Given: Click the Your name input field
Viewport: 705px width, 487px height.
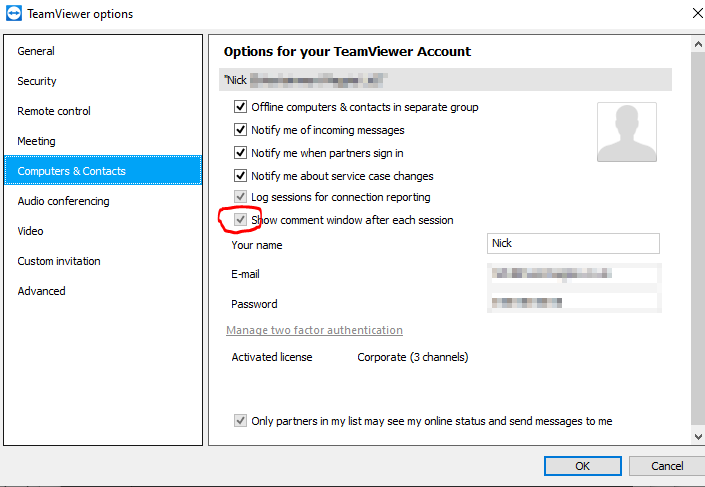Looking at the screenshot, I should pos(573,243).
